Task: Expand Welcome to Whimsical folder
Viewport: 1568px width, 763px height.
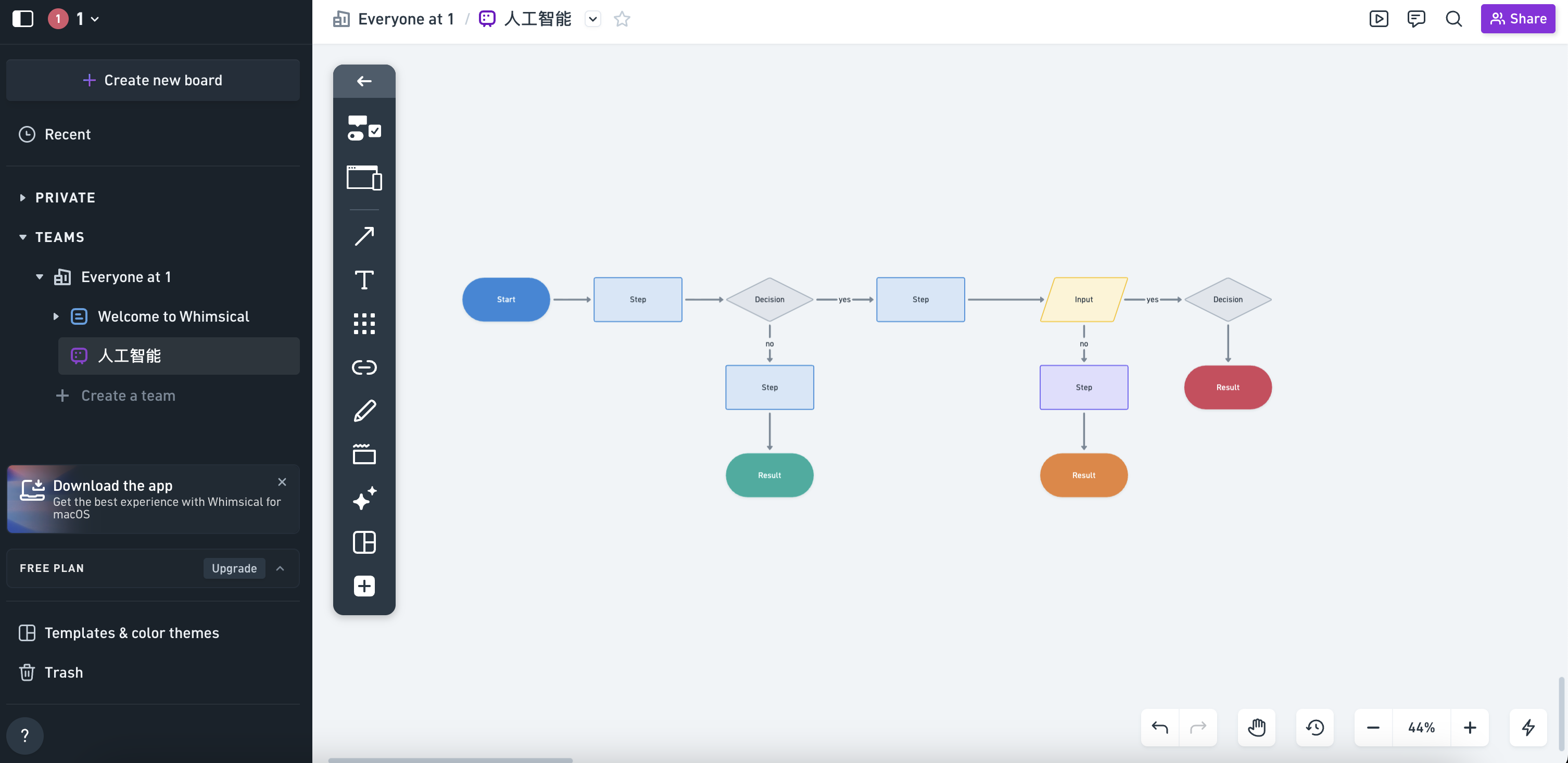Action: 56,316
